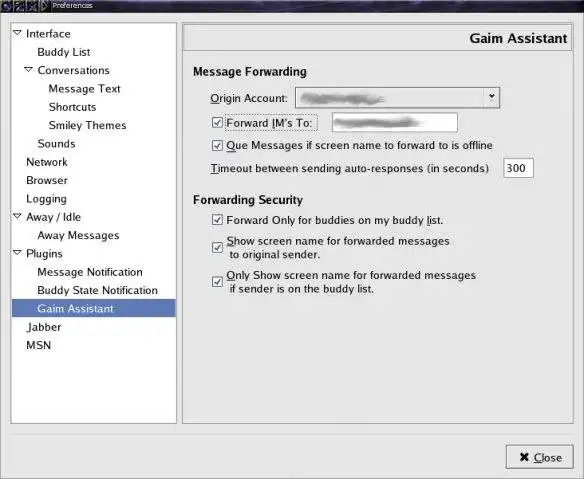Select Gaim Assistant in the tree
Image resolution: width=584 pixels, height=479 pixels.
[93, 308]
